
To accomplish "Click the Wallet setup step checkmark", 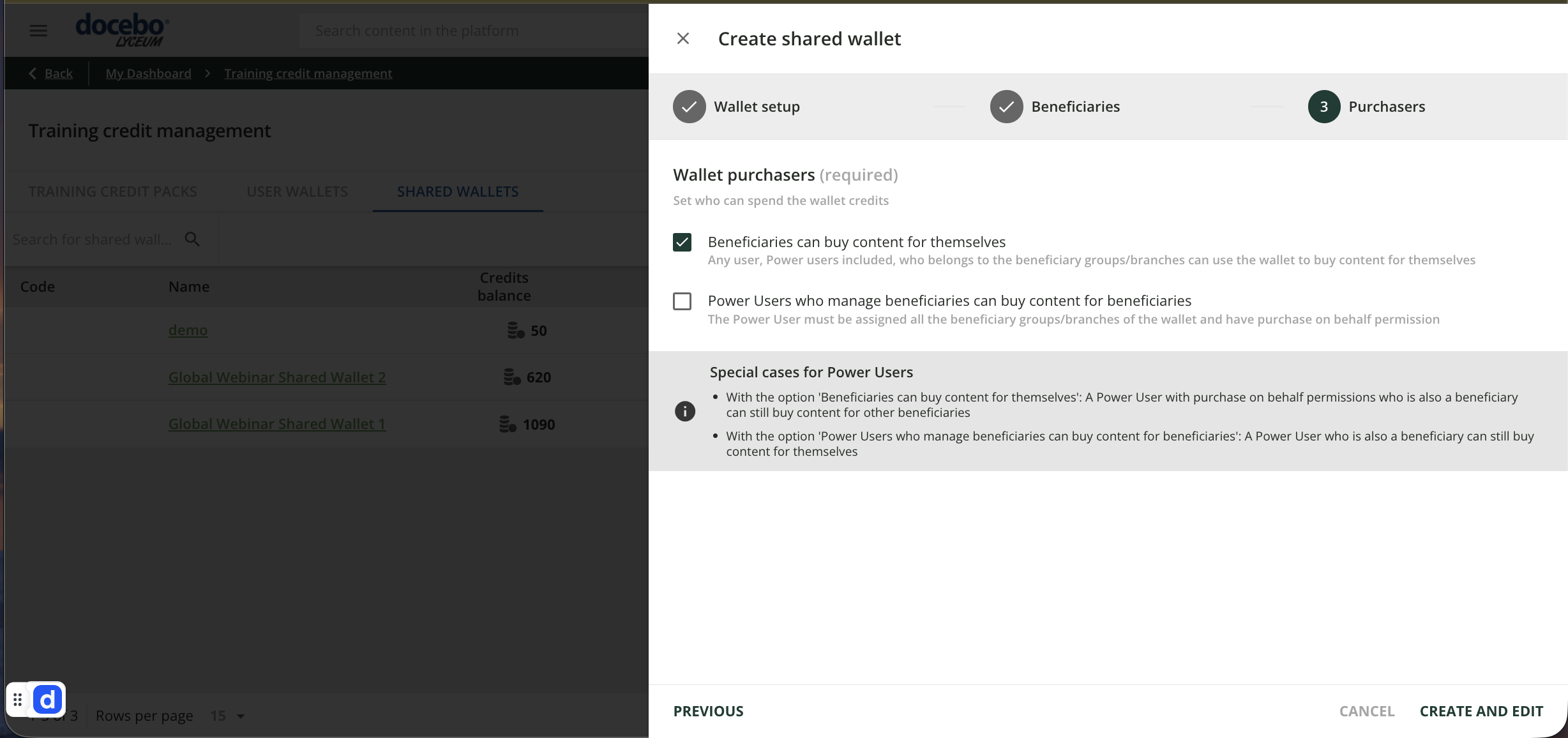I will pyautogui.click(x=689, y=107).
